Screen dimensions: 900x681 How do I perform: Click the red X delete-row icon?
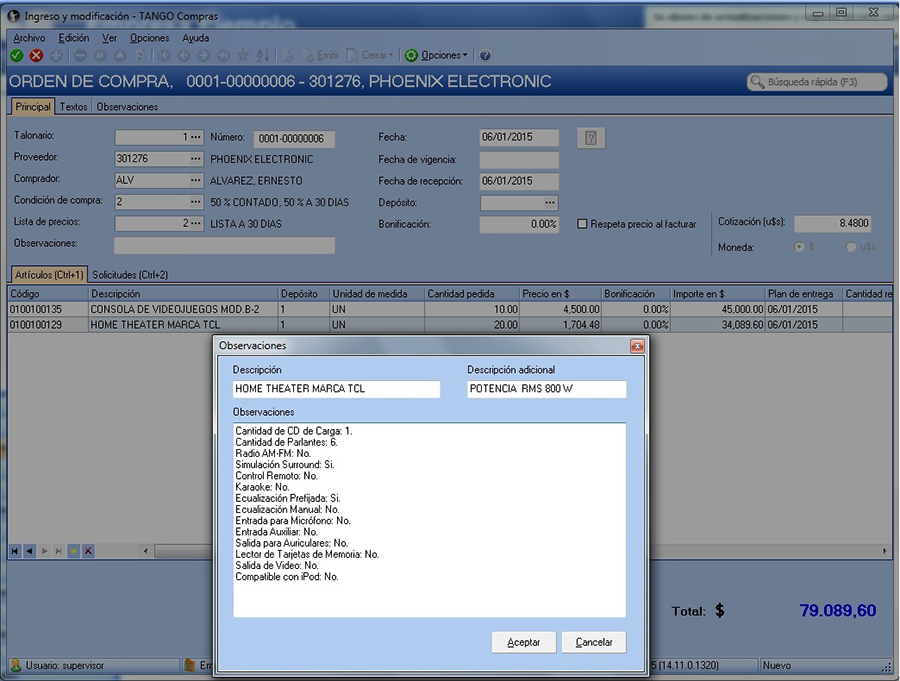[x=88, y=551]
